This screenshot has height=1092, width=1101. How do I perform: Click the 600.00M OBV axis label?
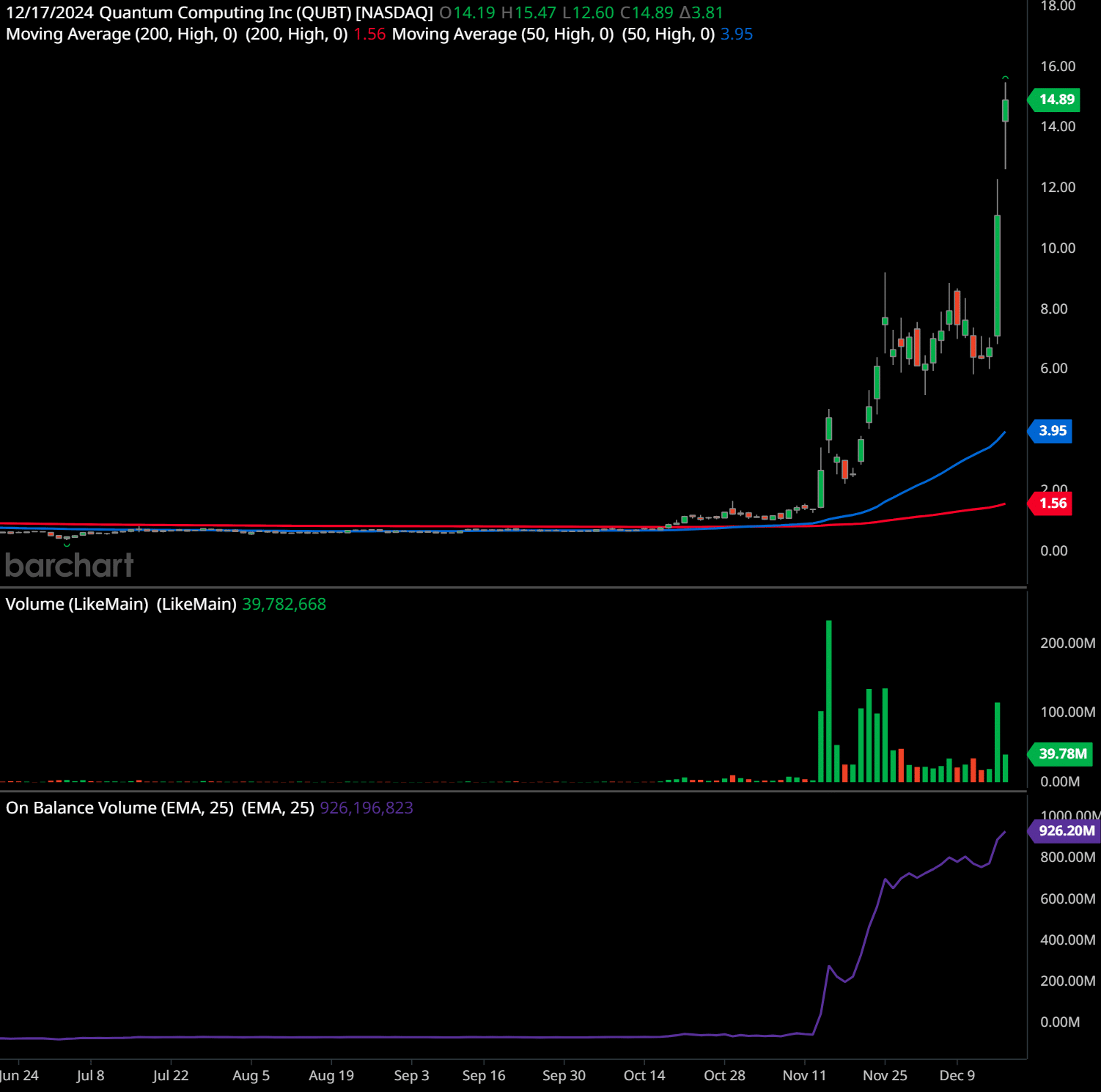[x=1068, y=899]
